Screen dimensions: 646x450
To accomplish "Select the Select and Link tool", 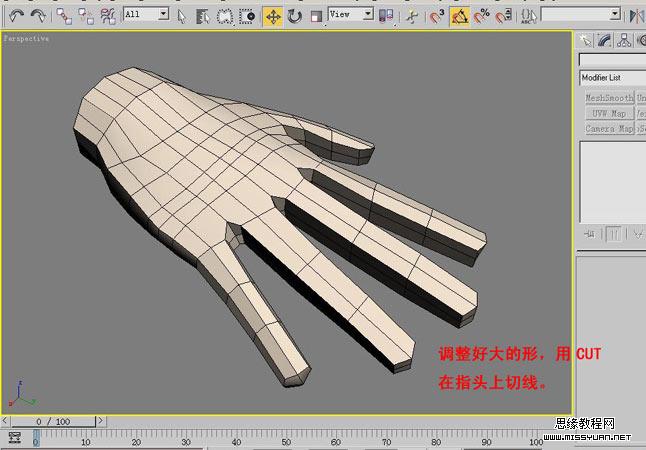I will click(x=64, y=16).
